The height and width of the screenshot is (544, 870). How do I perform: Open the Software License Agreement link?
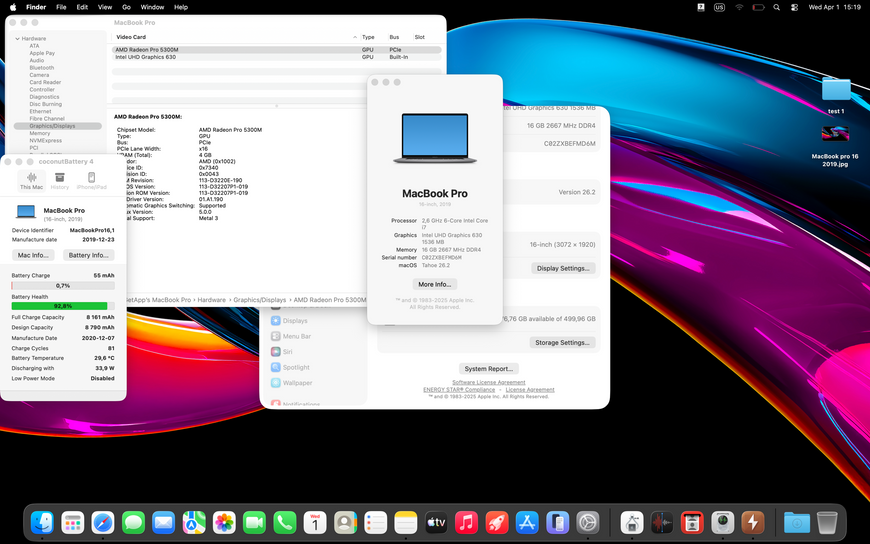[x=488, y=382]
